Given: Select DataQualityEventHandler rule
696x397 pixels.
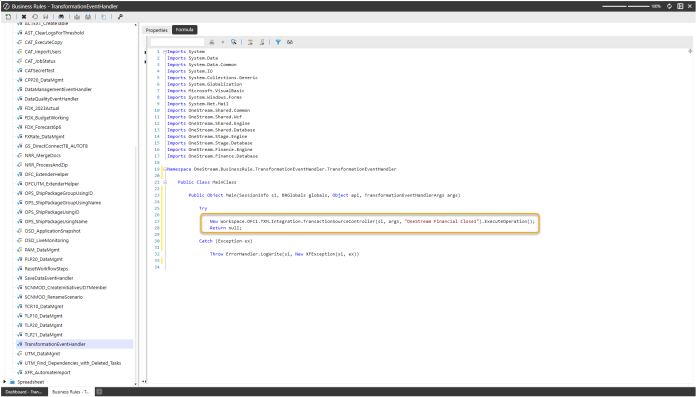Looking at the screenshot, I should click(x=51, y=99).
